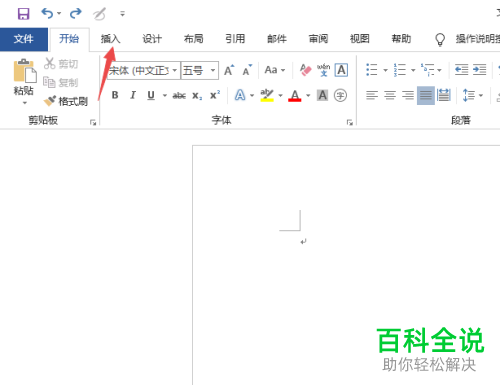Open the 剪贴板 clipboard pane launcher

(93, 123)
